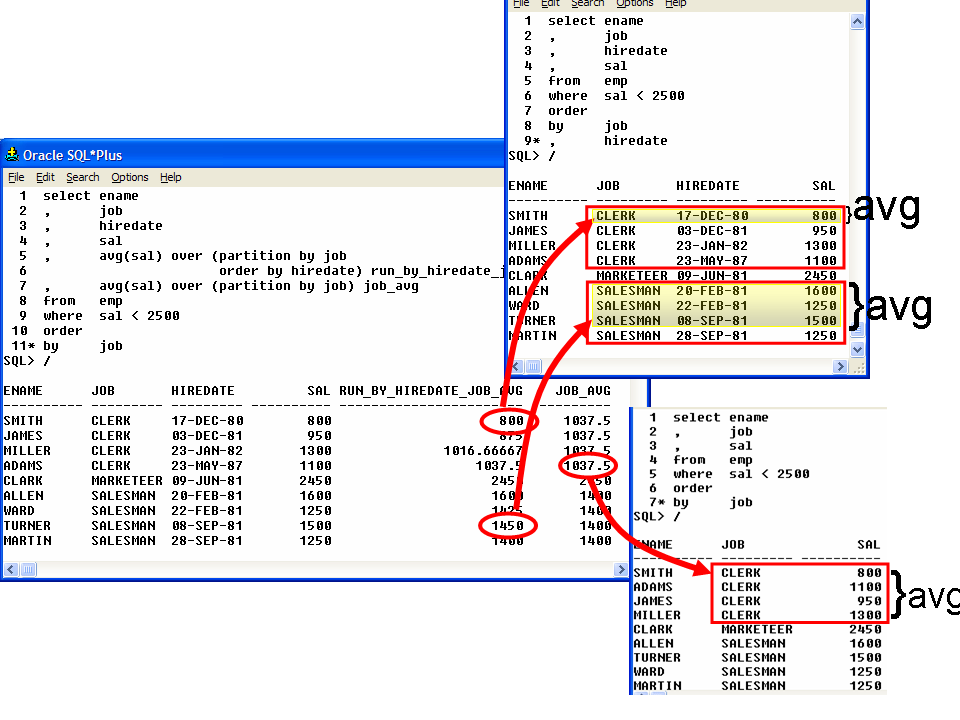960x720 pixels.
Task: Open the Options menu in the top-right window
Action: (634, 4)
